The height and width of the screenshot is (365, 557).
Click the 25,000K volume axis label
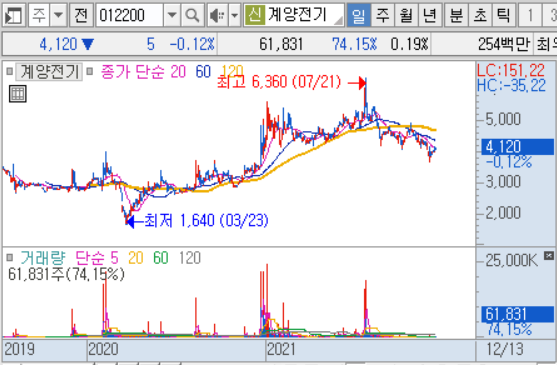coord(512,261)
